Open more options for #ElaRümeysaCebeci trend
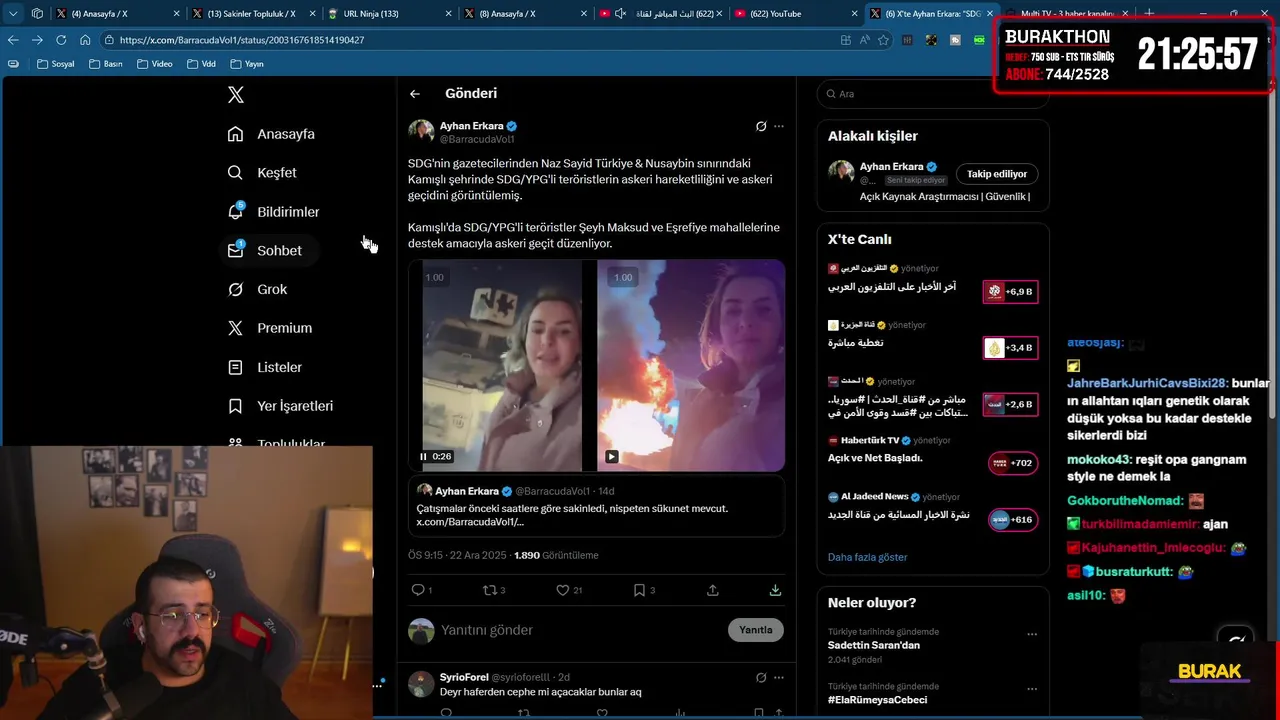The image size is (1280, 720). click(x=1032, y=689)
